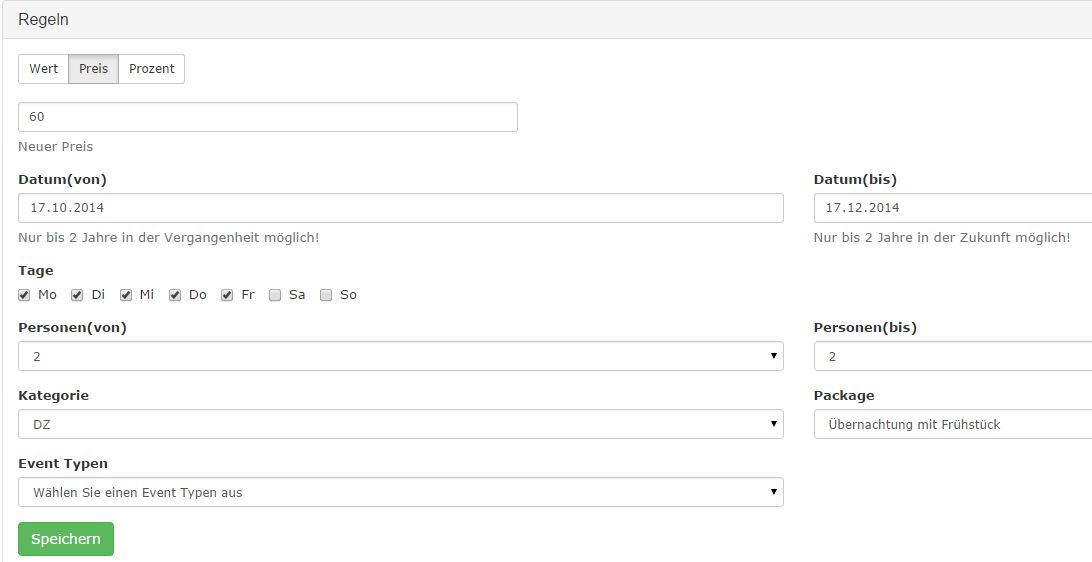Screen dimensions: 1092x562
Task: Switch to the Prozent tab
Action: click(151, 69)
